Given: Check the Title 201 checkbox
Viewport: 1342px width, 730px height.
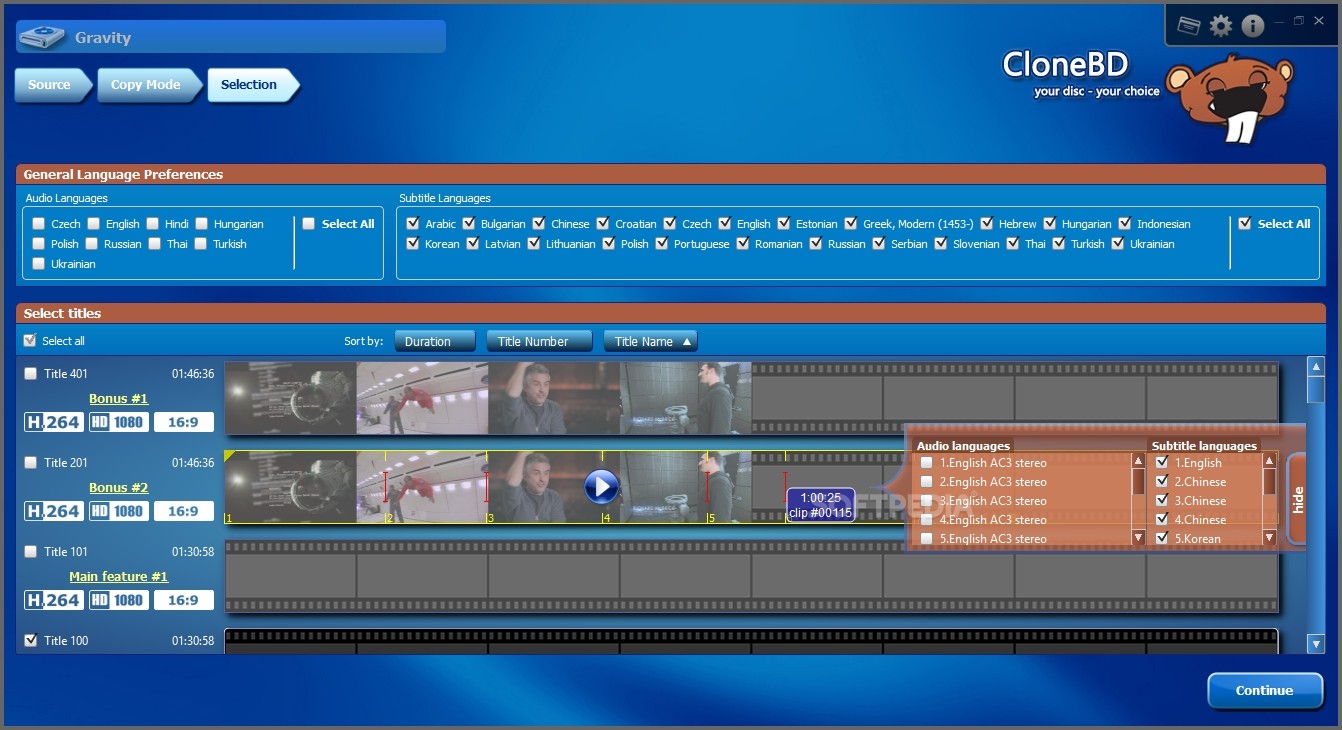Looking at the screenshot, I should [30, 463].
